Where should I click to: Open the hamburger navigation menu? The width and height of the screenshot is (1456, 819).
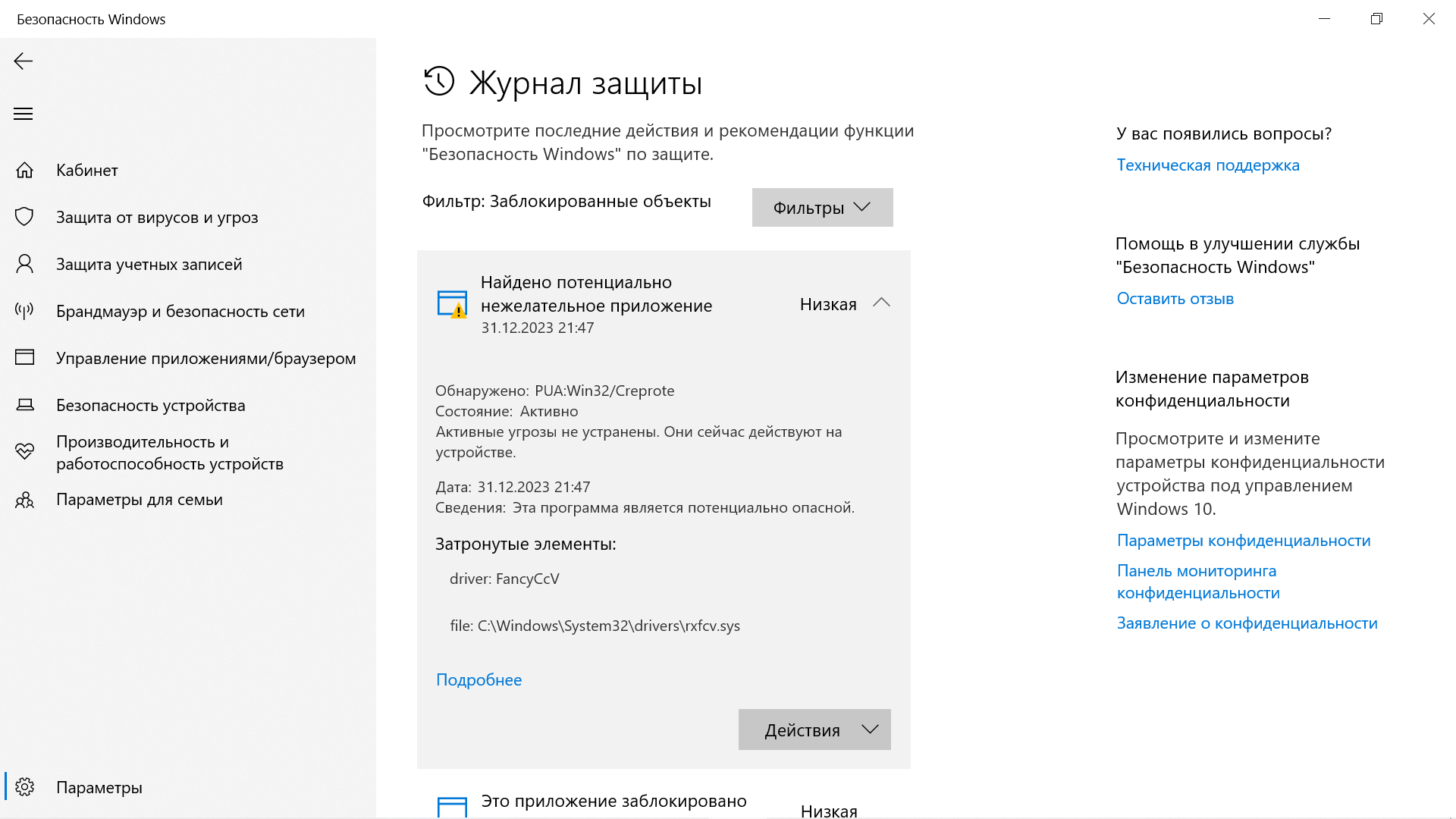(x=24, y=114)
